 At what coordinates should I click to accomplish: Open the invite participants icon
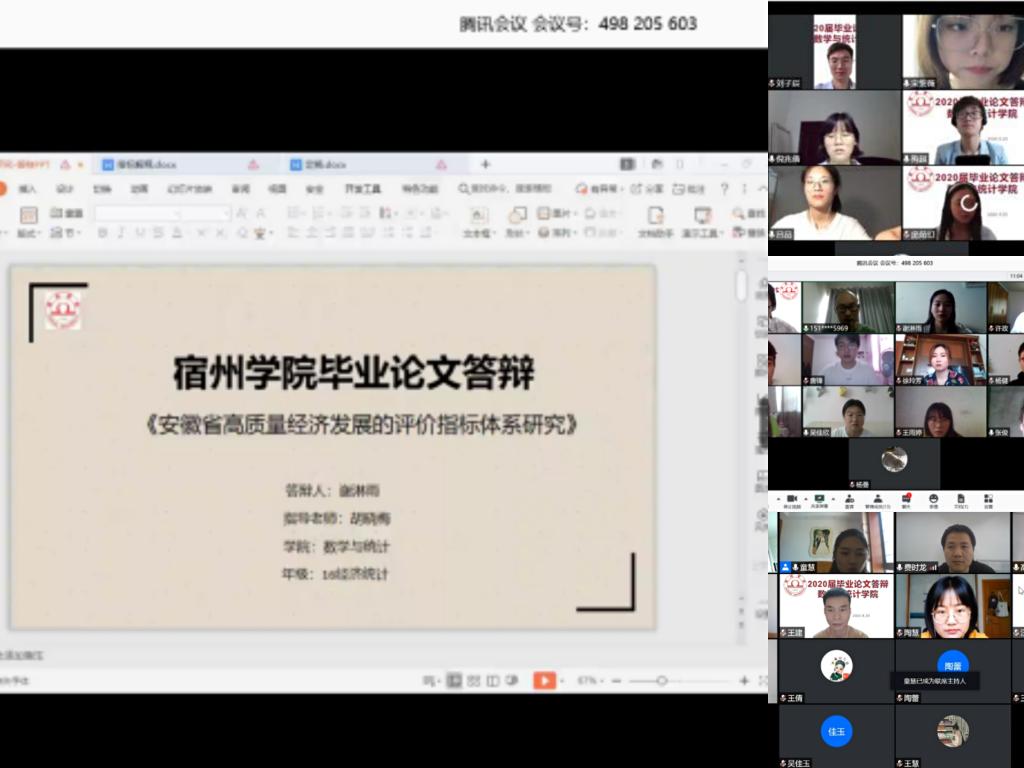coord(849,499)
